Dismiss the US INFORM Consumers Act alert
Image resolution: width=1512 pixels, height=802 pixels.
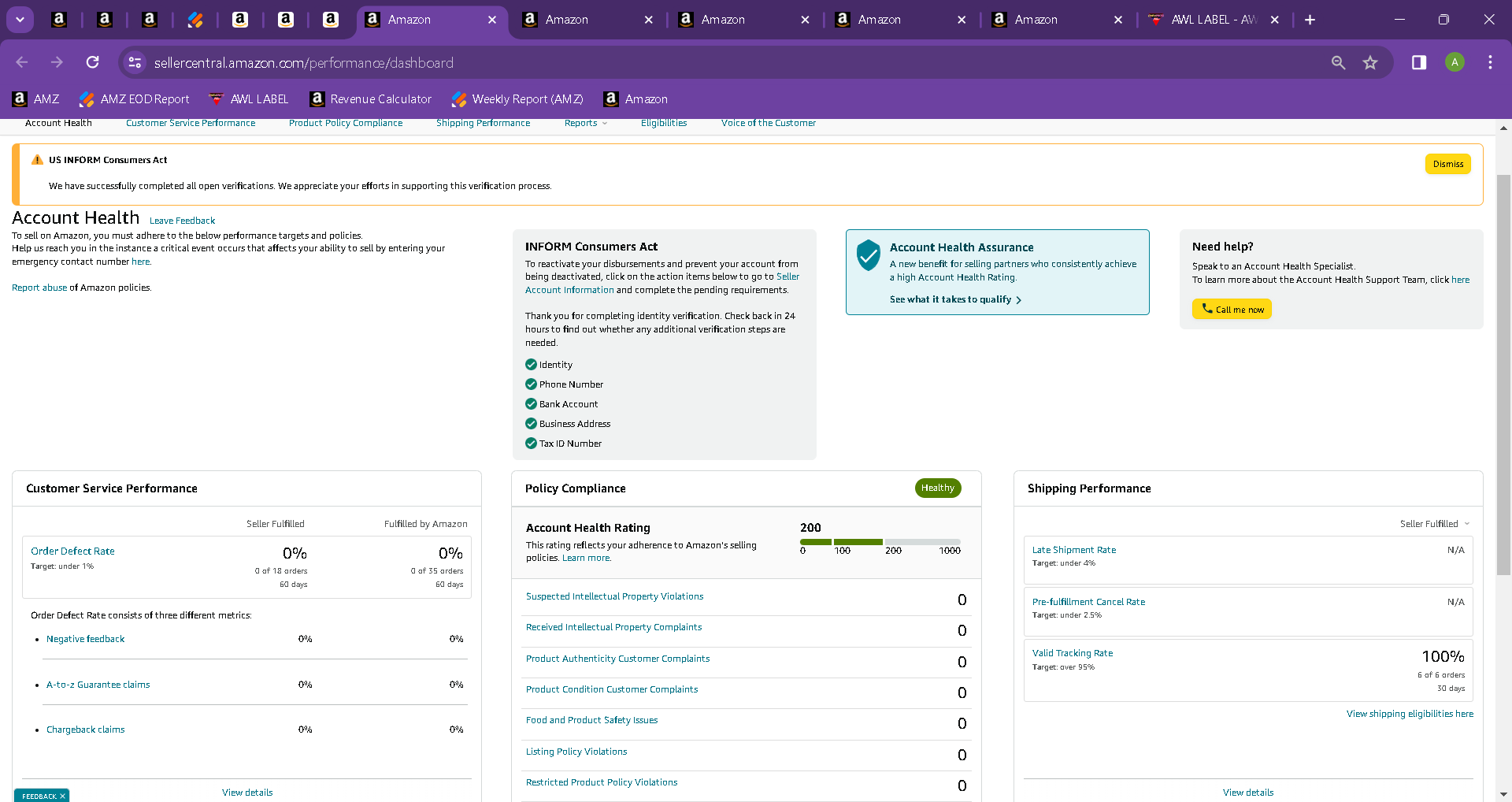[x=1448, y=164]
